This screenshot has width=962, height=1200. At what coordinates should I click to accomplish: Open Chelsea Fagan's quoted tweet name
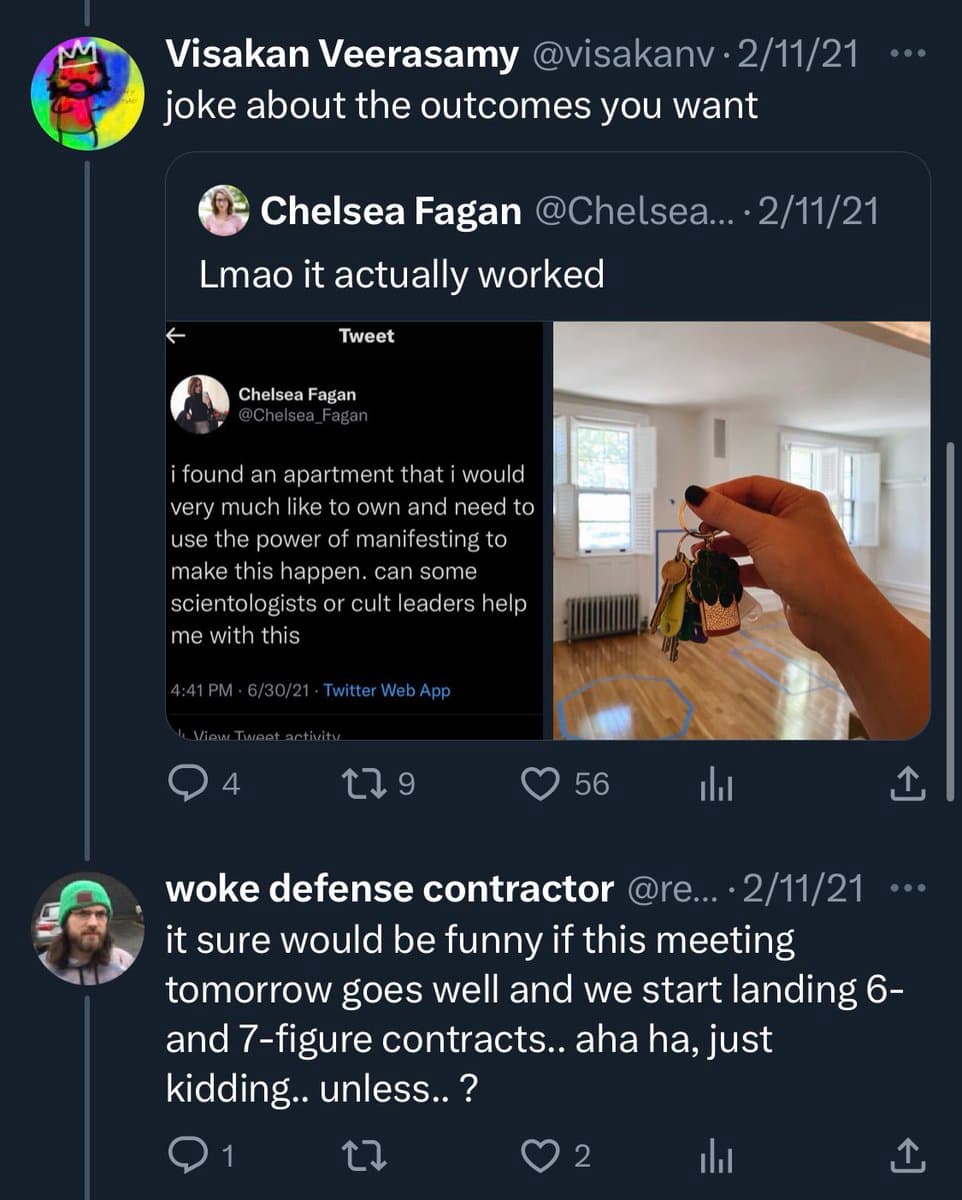[x=390, y=212]
